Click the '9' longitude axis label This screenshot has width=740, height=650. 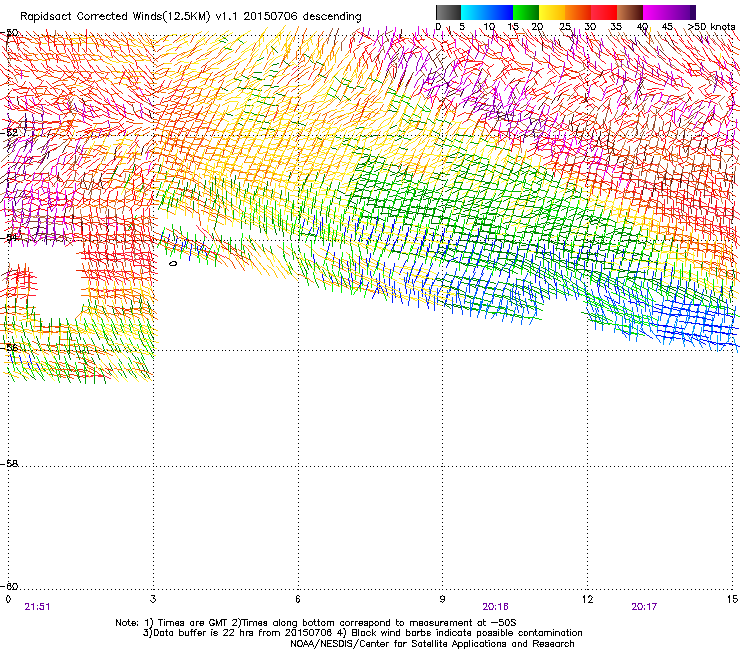(442, 599)
